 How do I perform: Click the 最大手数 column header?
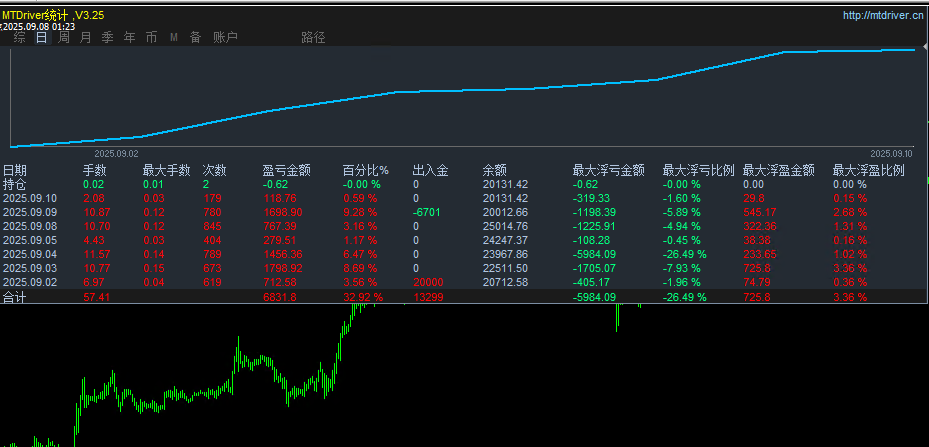click(x=166, y=171)
